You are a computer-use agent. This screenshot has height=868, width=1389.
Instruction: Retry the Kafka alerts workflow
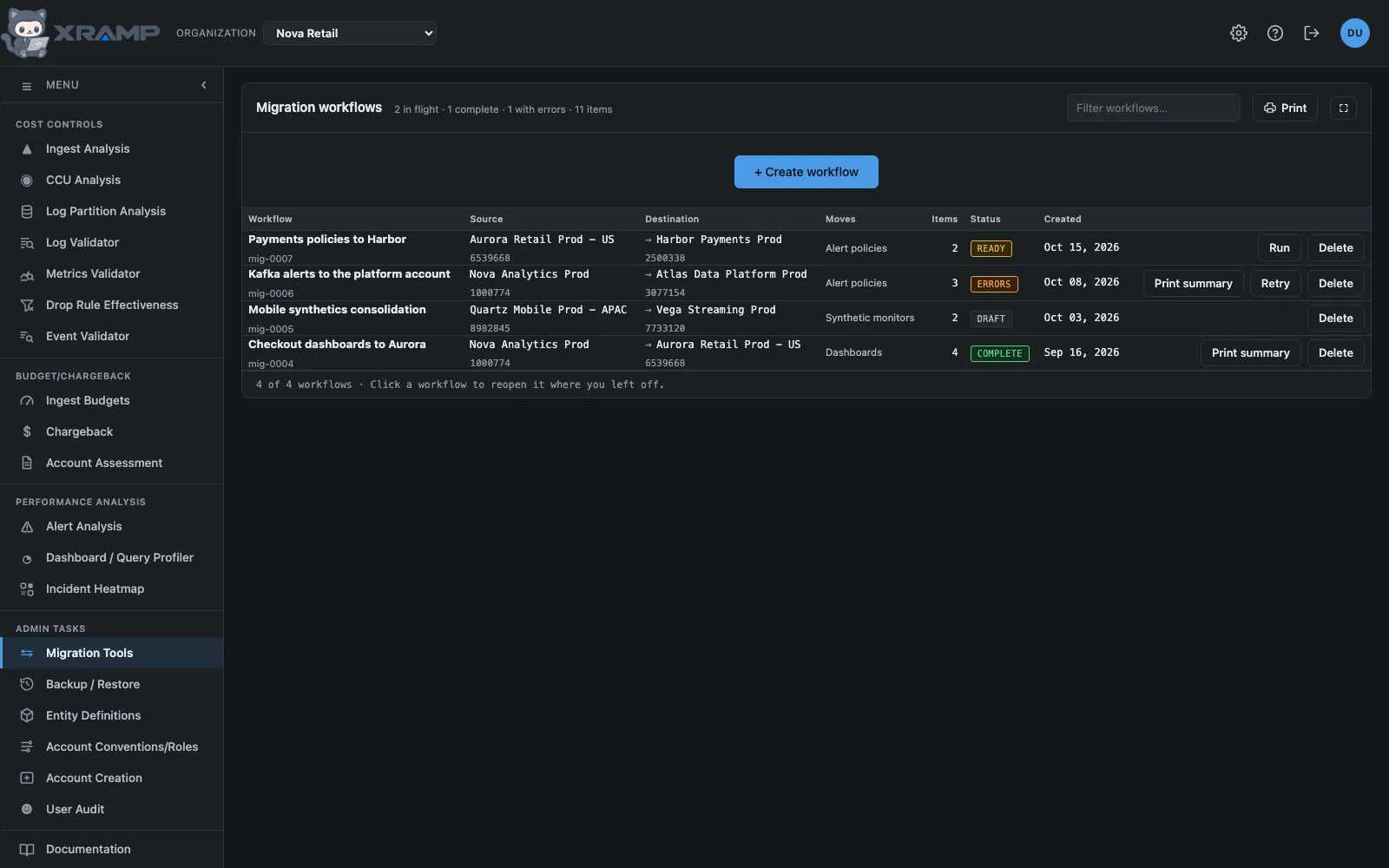pos(1275,284)
